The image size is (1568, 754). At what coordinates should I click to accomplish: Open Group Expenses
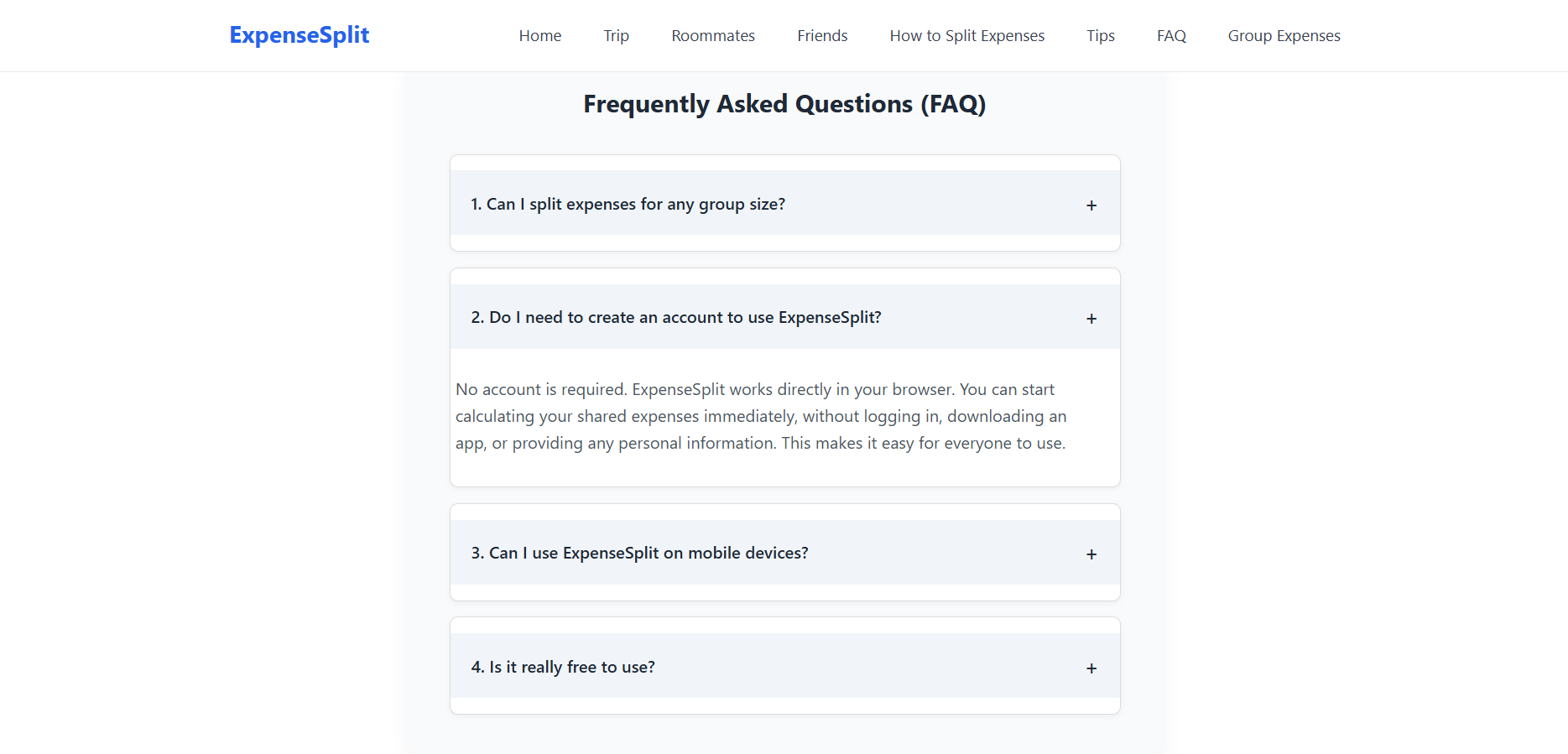tap(1283, 35)
